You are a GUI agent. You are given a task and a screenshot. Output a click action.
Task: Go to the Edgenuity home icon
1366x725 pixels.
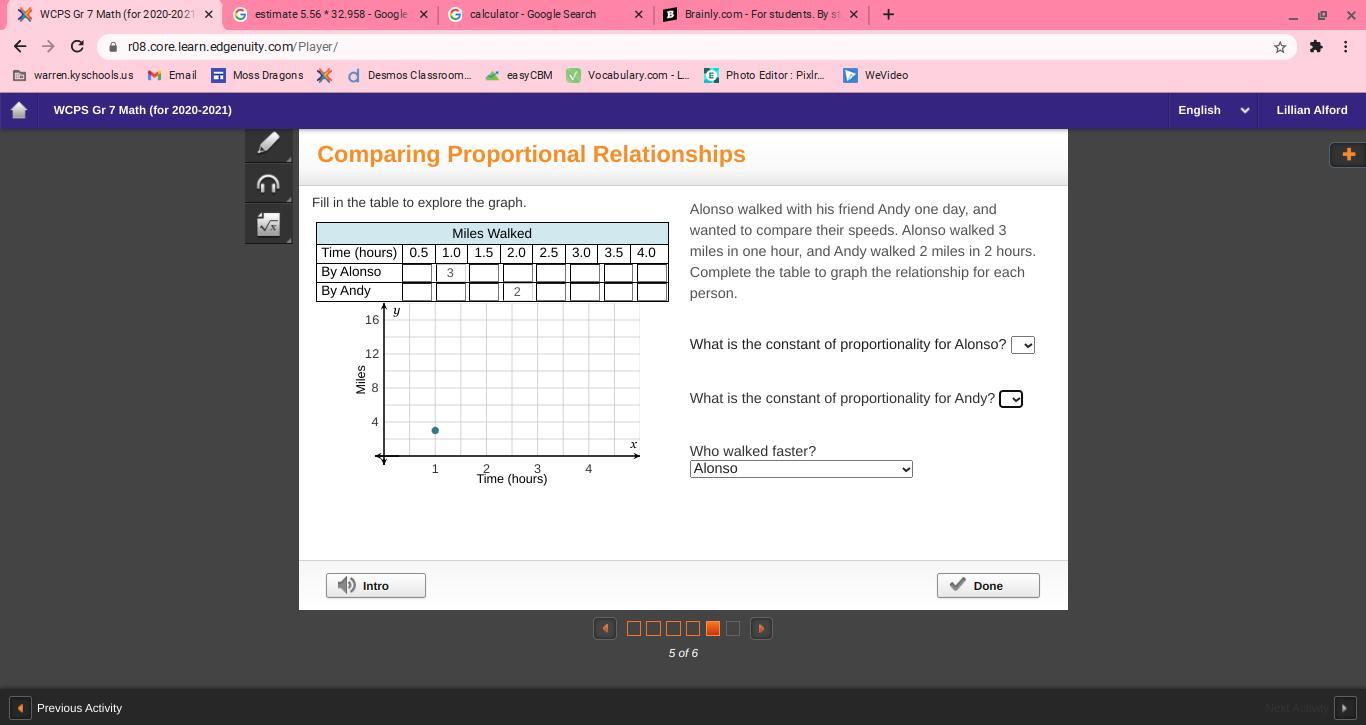coord(19,110)
